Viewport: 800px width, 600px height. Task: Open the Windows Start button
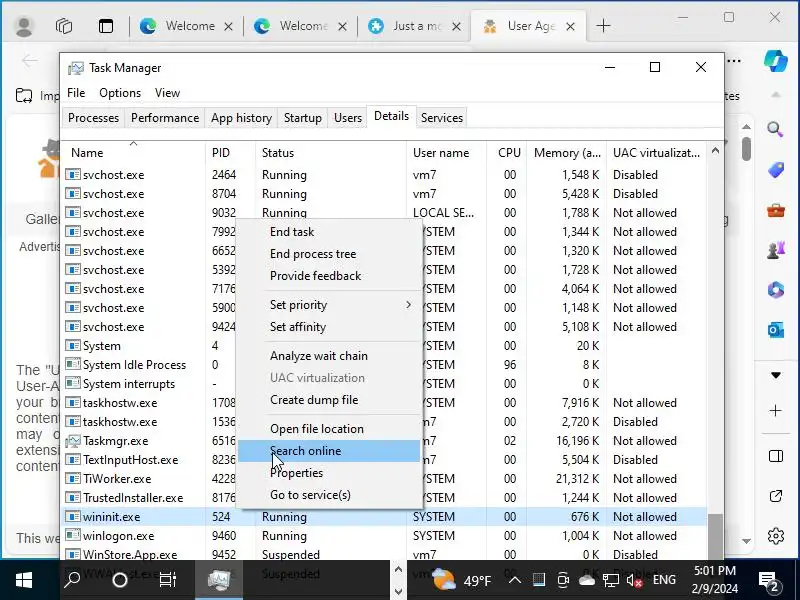[23, 580]
